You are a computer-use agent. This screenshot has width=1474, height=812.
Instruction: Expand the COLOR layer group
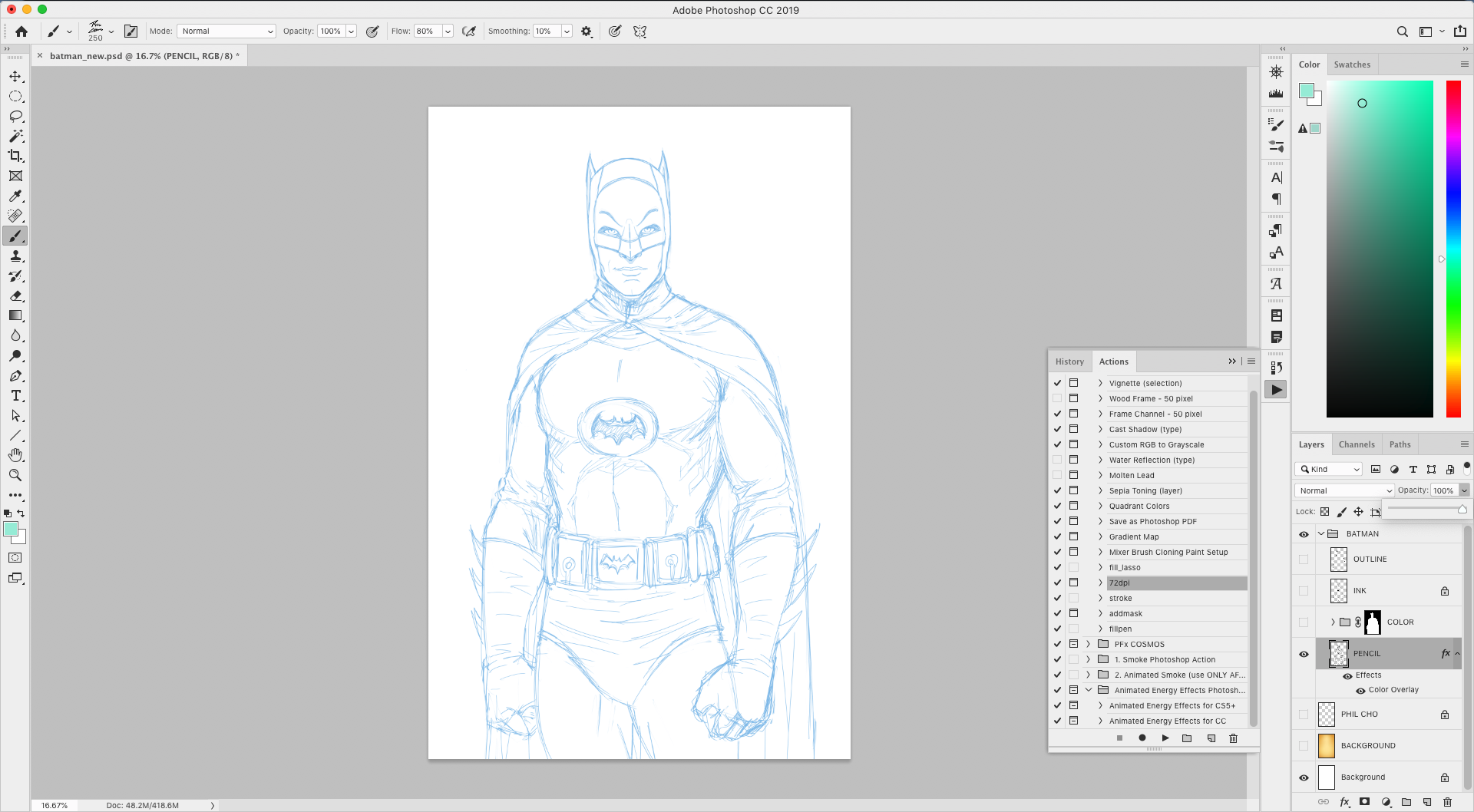pos(1333,622)
